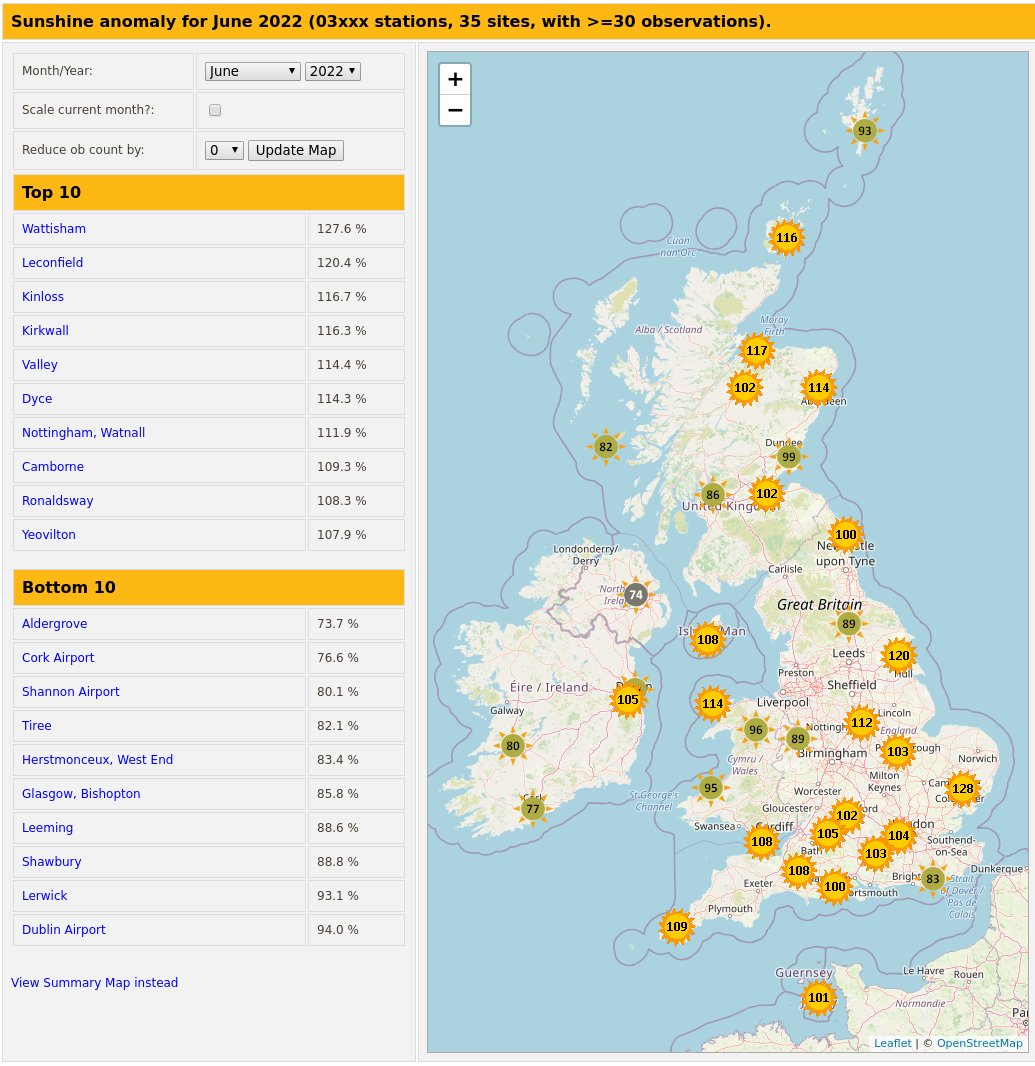Open the Aldergrove station link
The width and height of the screenshot is (1035, 1066).
54,623
